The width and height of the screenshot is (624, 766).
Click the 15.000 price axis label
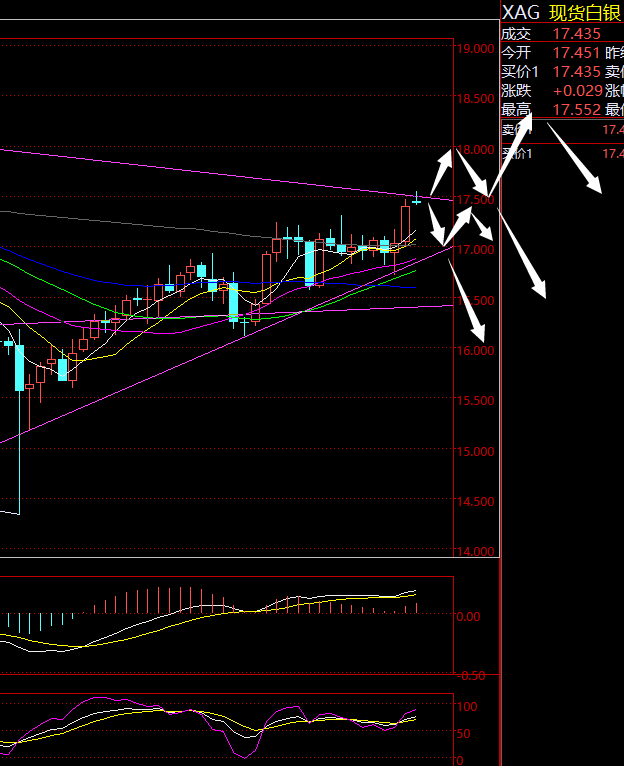[x=475, y=450]
